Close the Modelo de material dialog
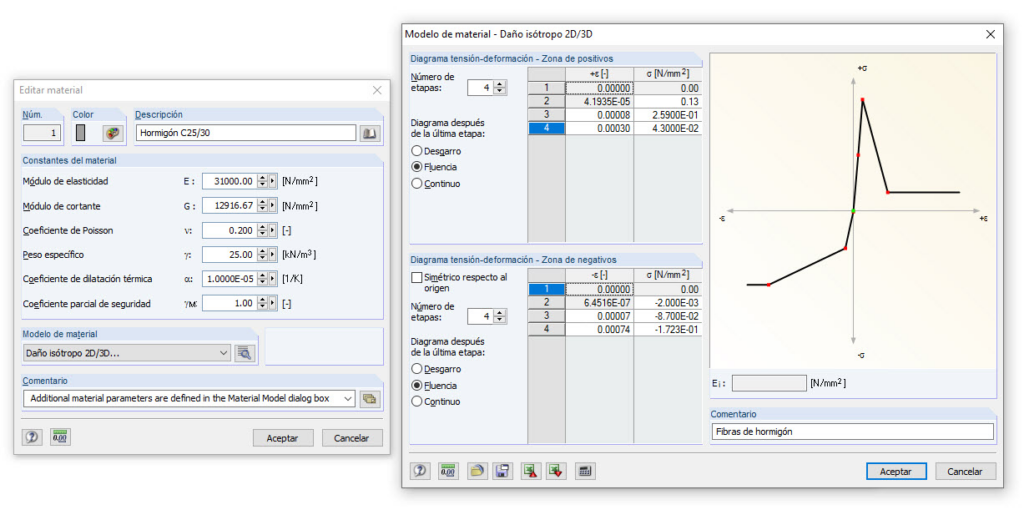1024x515 pixels. [990, 34]
